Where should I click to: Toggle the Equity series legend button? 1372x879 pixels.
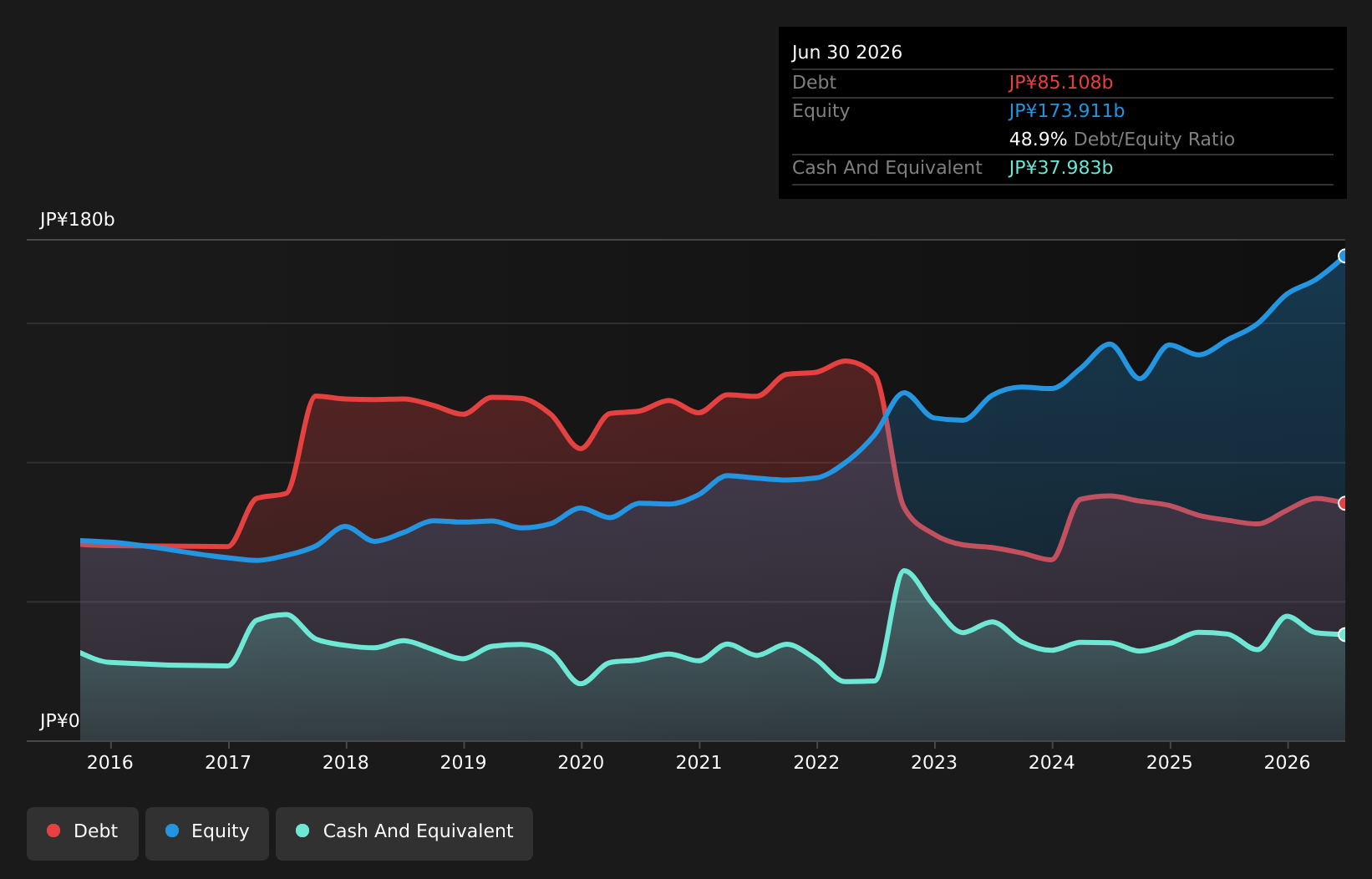coord(207,833)
